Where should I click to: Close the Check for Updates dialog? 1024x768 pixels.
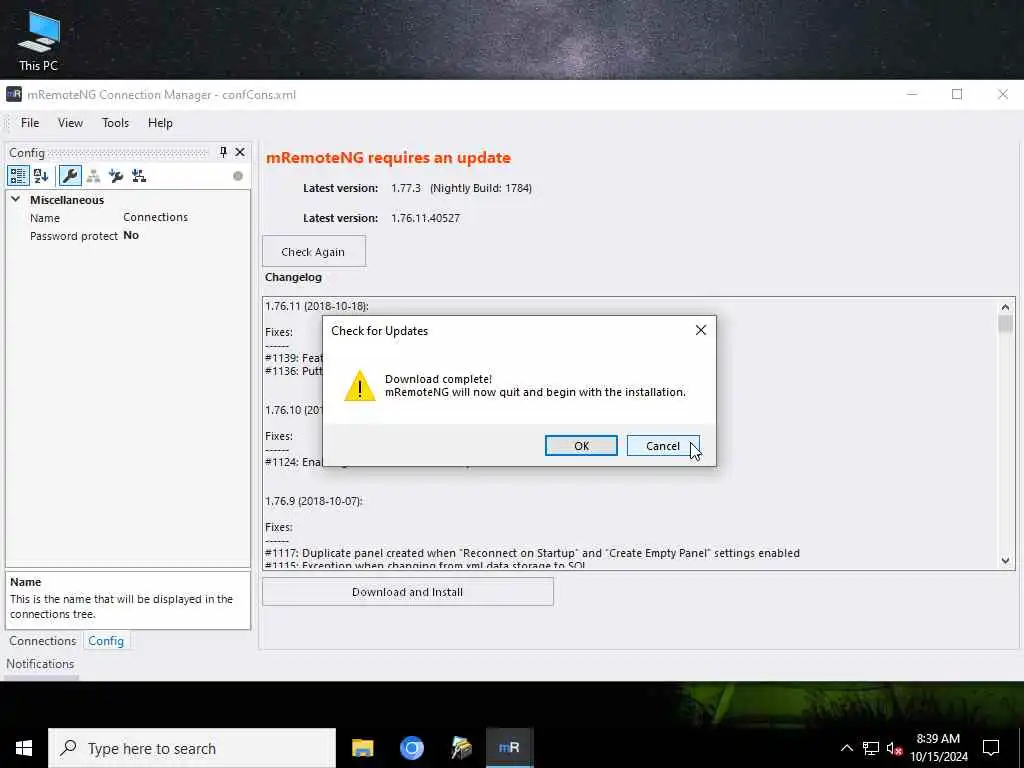701,330
